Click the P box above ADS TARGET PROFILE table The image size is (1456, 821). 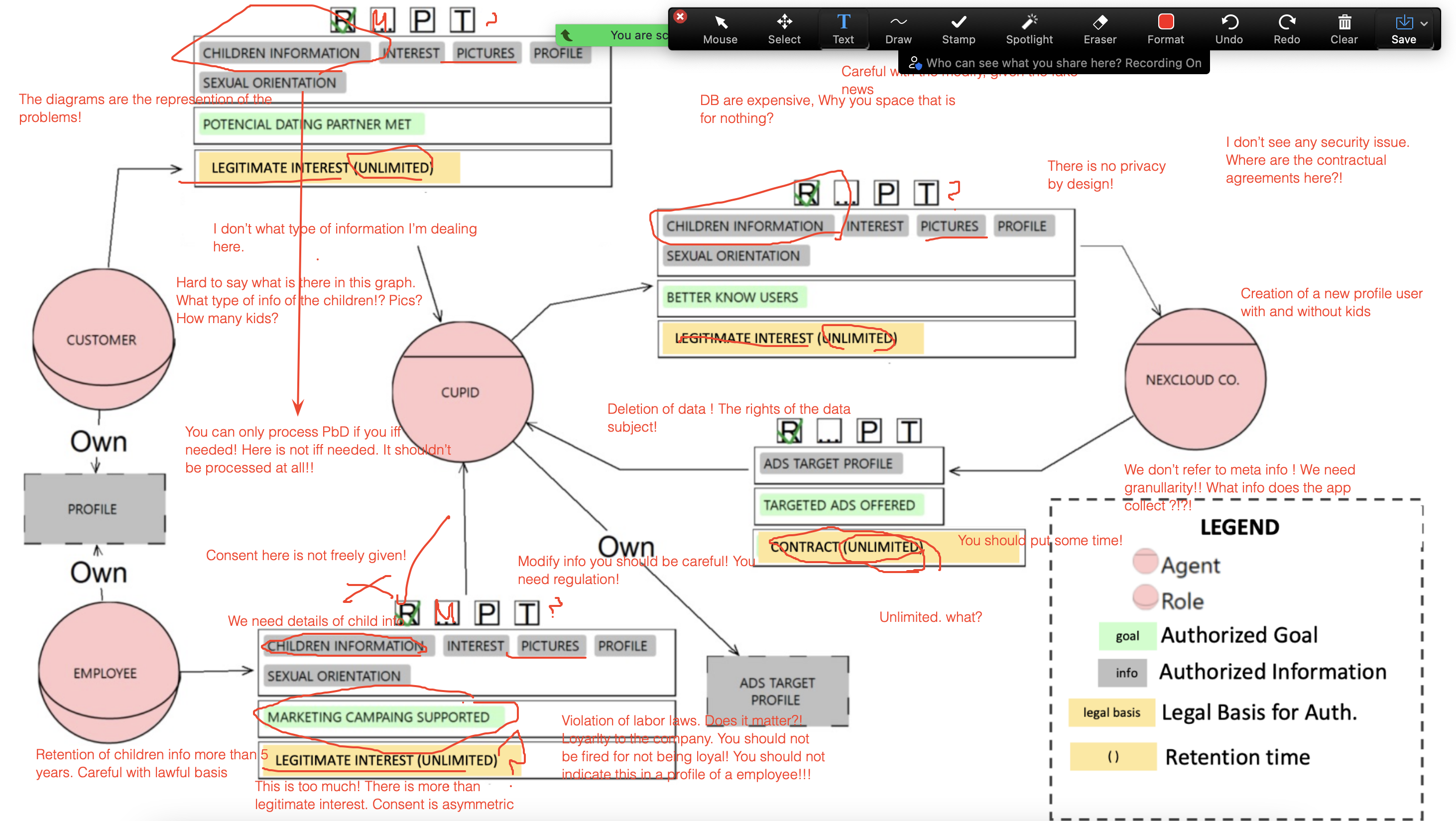(869, 431)
